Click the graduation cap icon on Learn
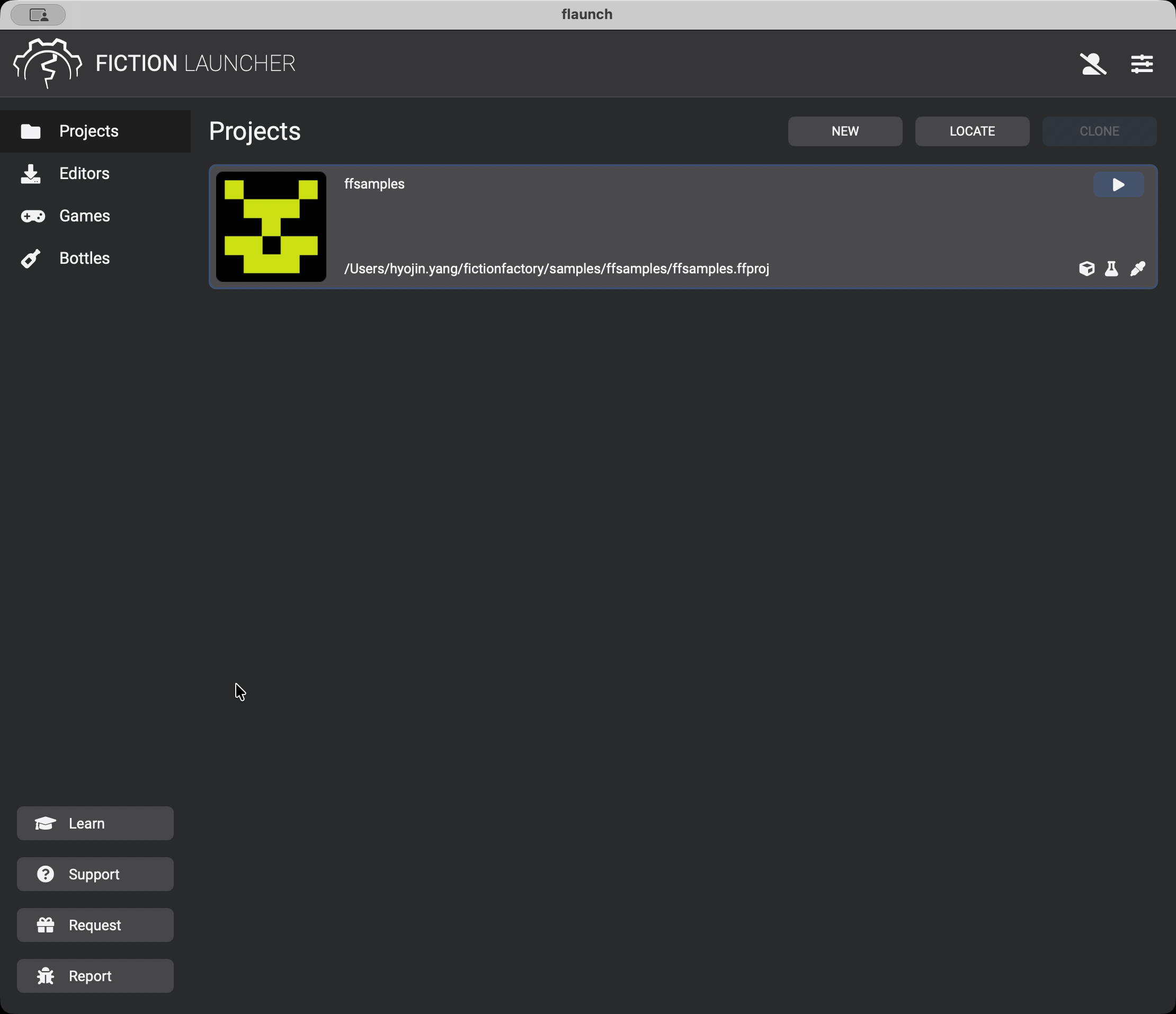 click(46, 824)
